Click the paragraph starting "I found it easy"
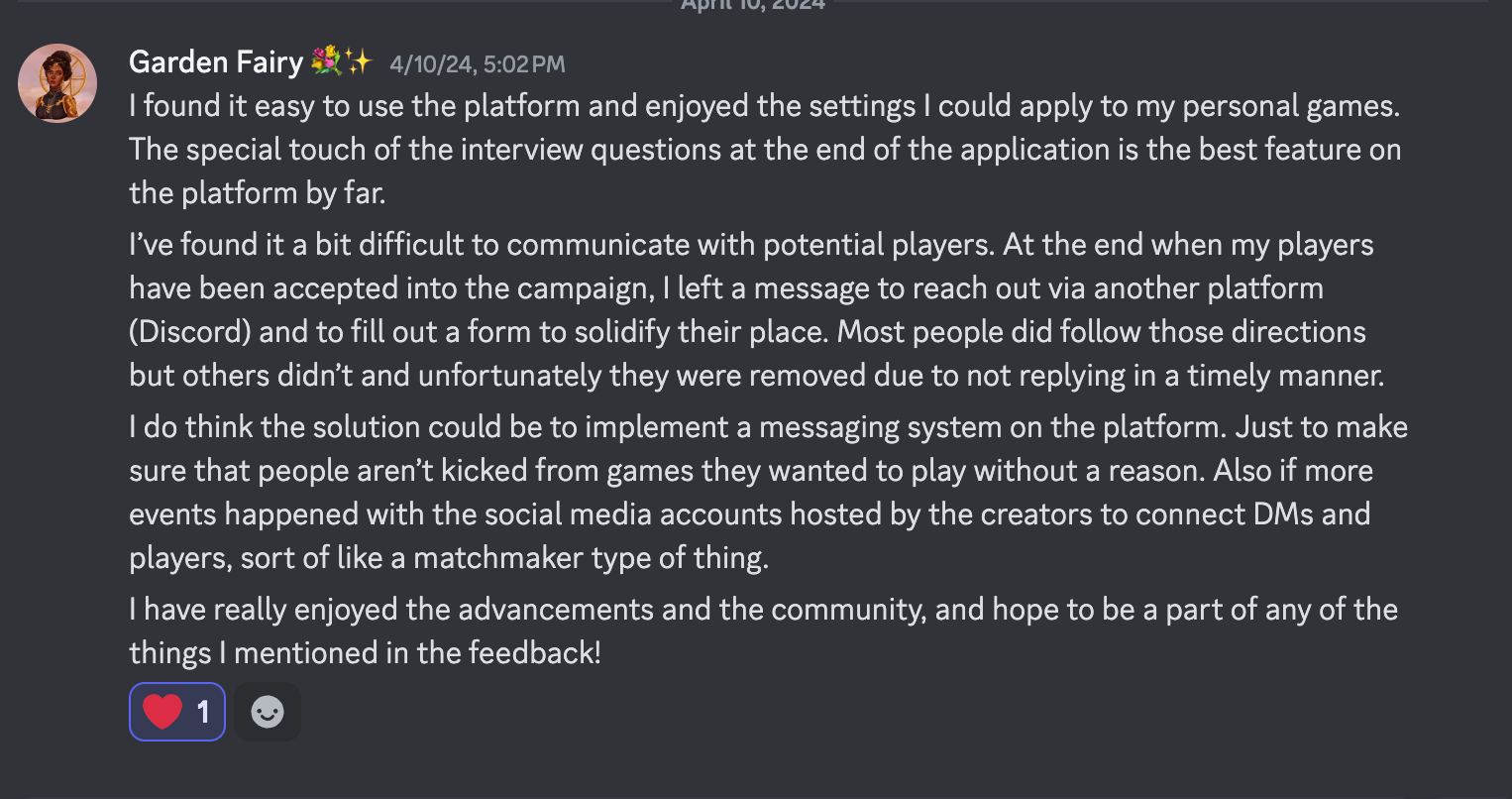 (765, 149)
